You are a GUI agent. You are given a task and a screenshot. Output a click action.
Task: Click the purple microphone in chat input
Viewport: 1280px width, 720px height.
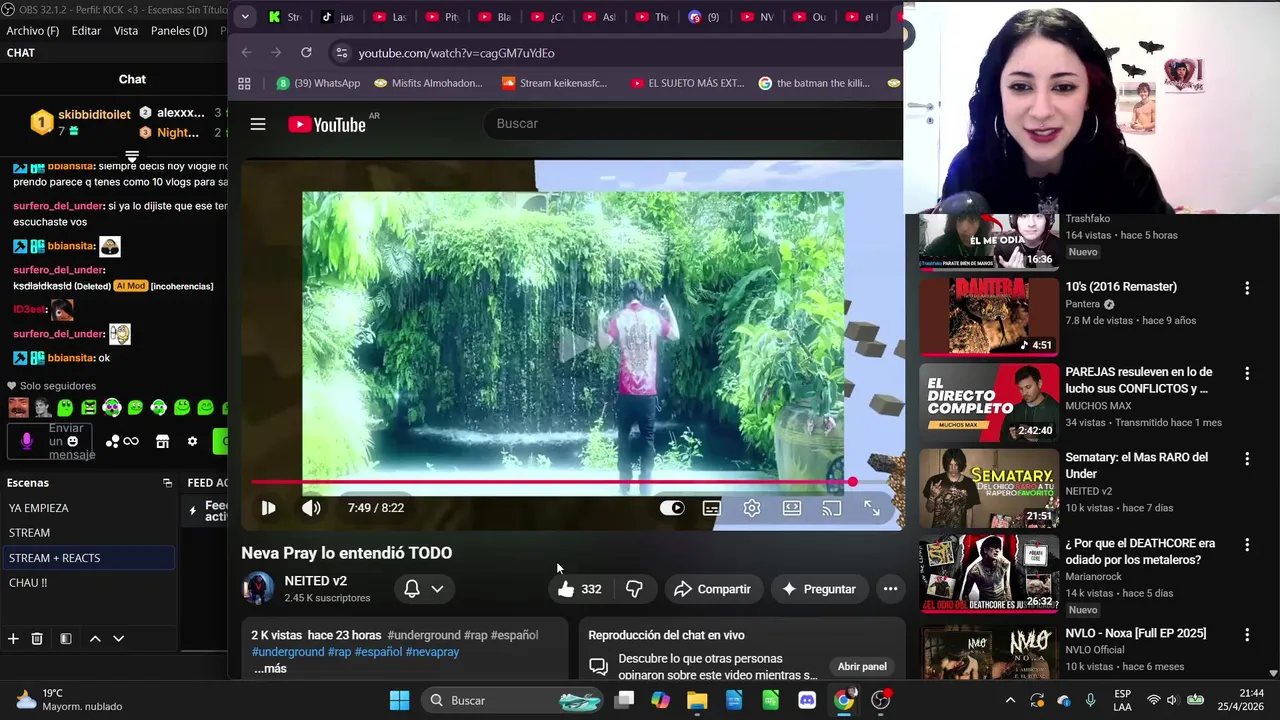(x=27, y=441)
